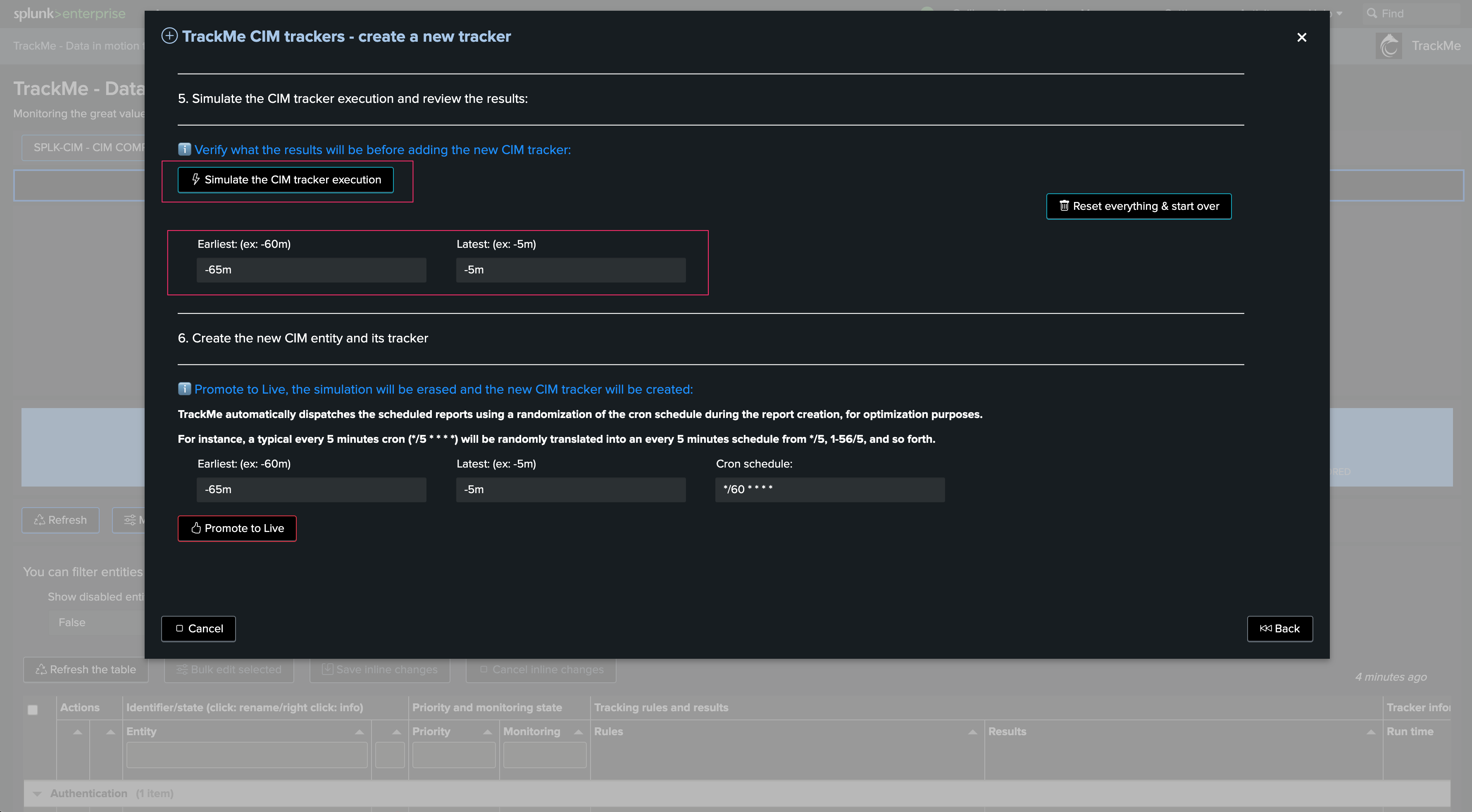Open the Show disabled entities False dropdown
This screenshot has width=1472, height=812.
pos(96,622)
